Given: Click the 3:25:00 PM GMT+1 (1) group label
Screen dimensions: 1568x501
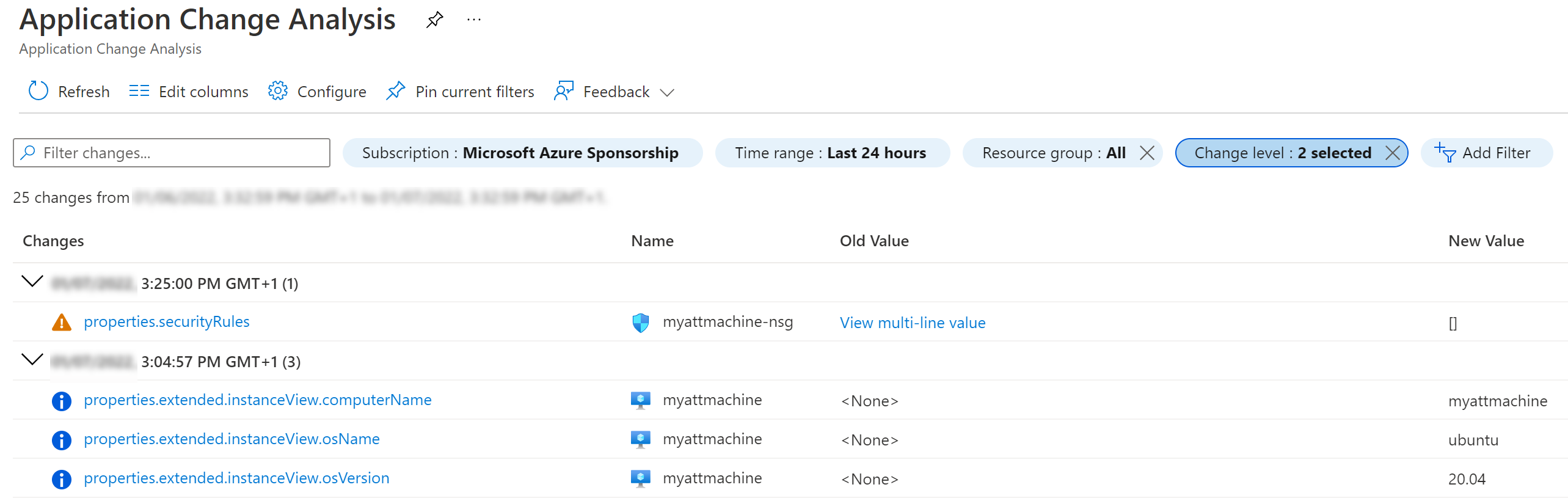Looking at the screenshot, I should [220, 284].
